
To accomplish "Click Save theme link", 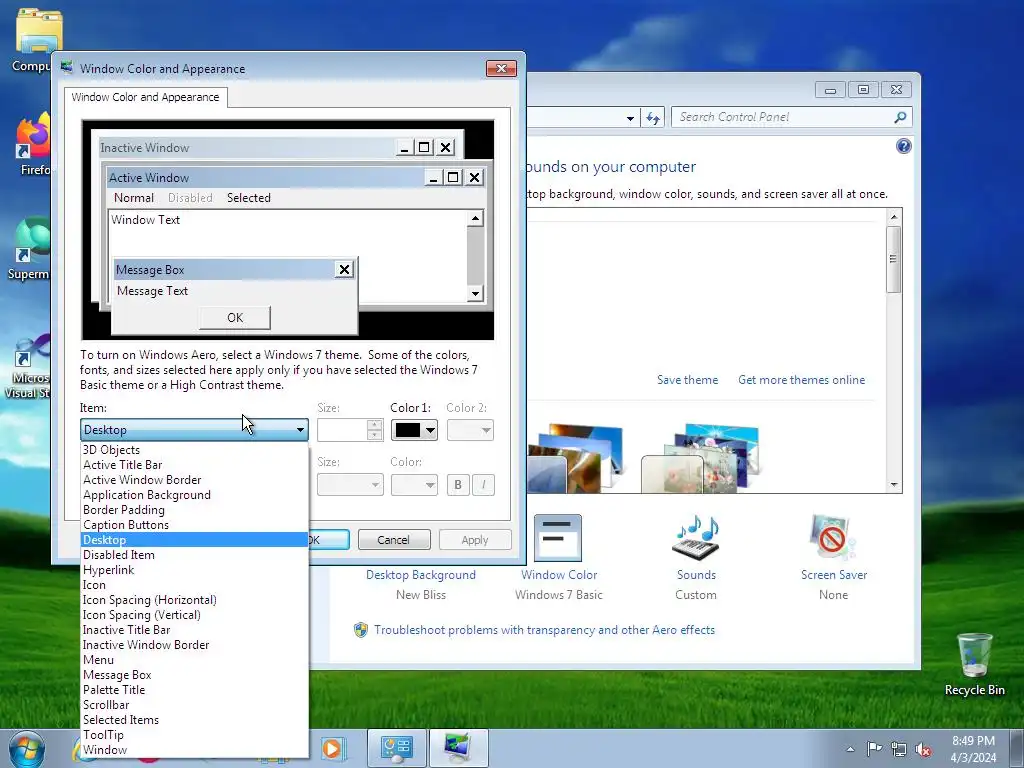I will [687, 380].
